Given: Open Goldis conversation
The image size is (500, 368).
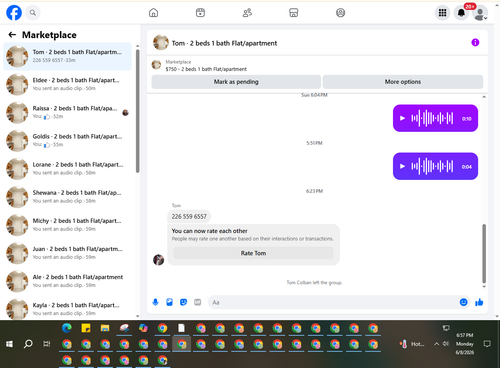Looking at the screenshot, I should tap(67, 141).
